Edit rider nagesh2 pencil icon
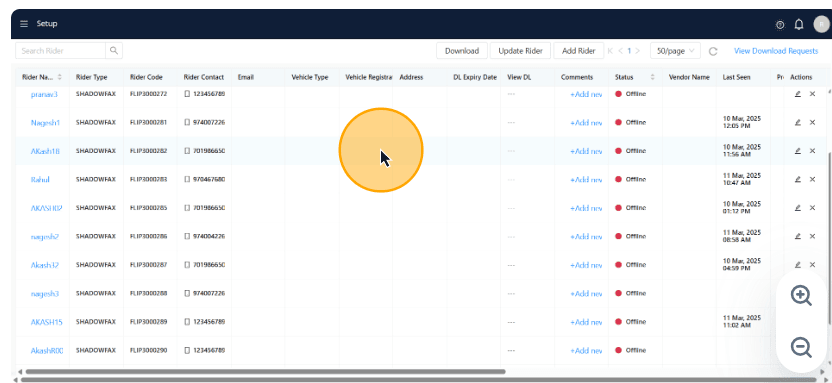This screenshot has width=832, height=383. pos(798,236)
